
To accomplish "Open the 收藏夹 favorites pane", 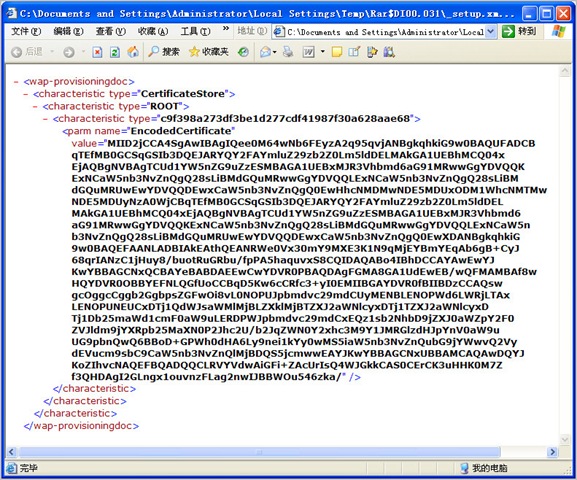I will click(209, 52).
